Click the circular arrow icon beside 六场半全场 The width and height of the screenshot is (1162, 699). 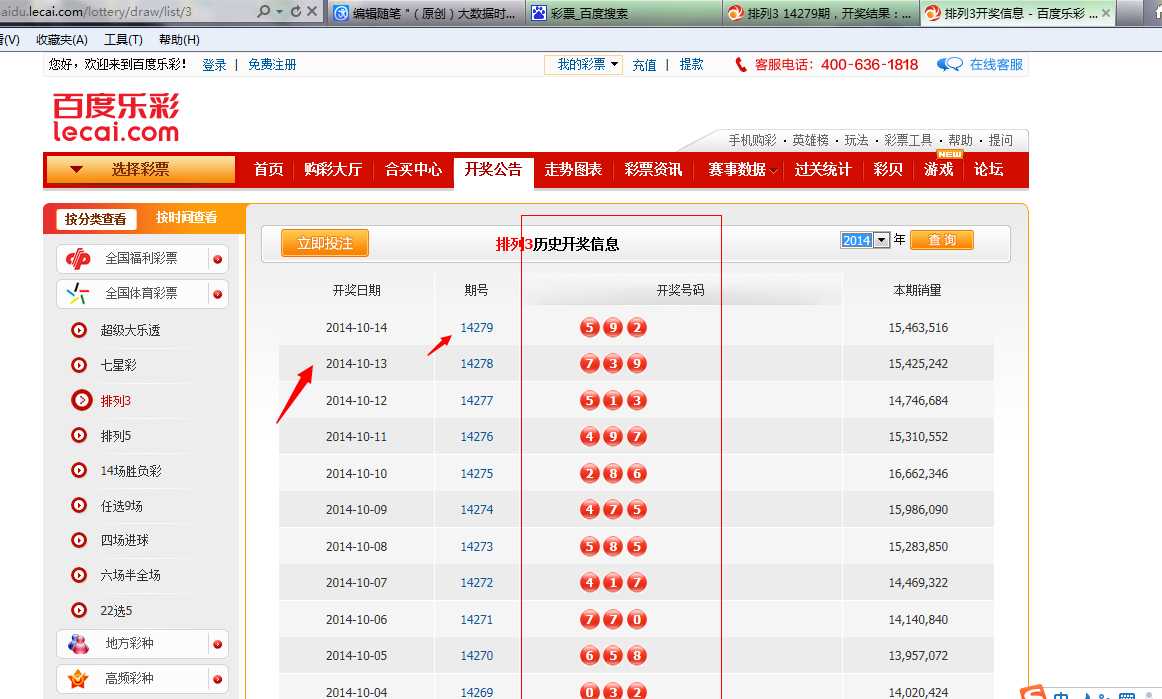(x=79, y=574)
